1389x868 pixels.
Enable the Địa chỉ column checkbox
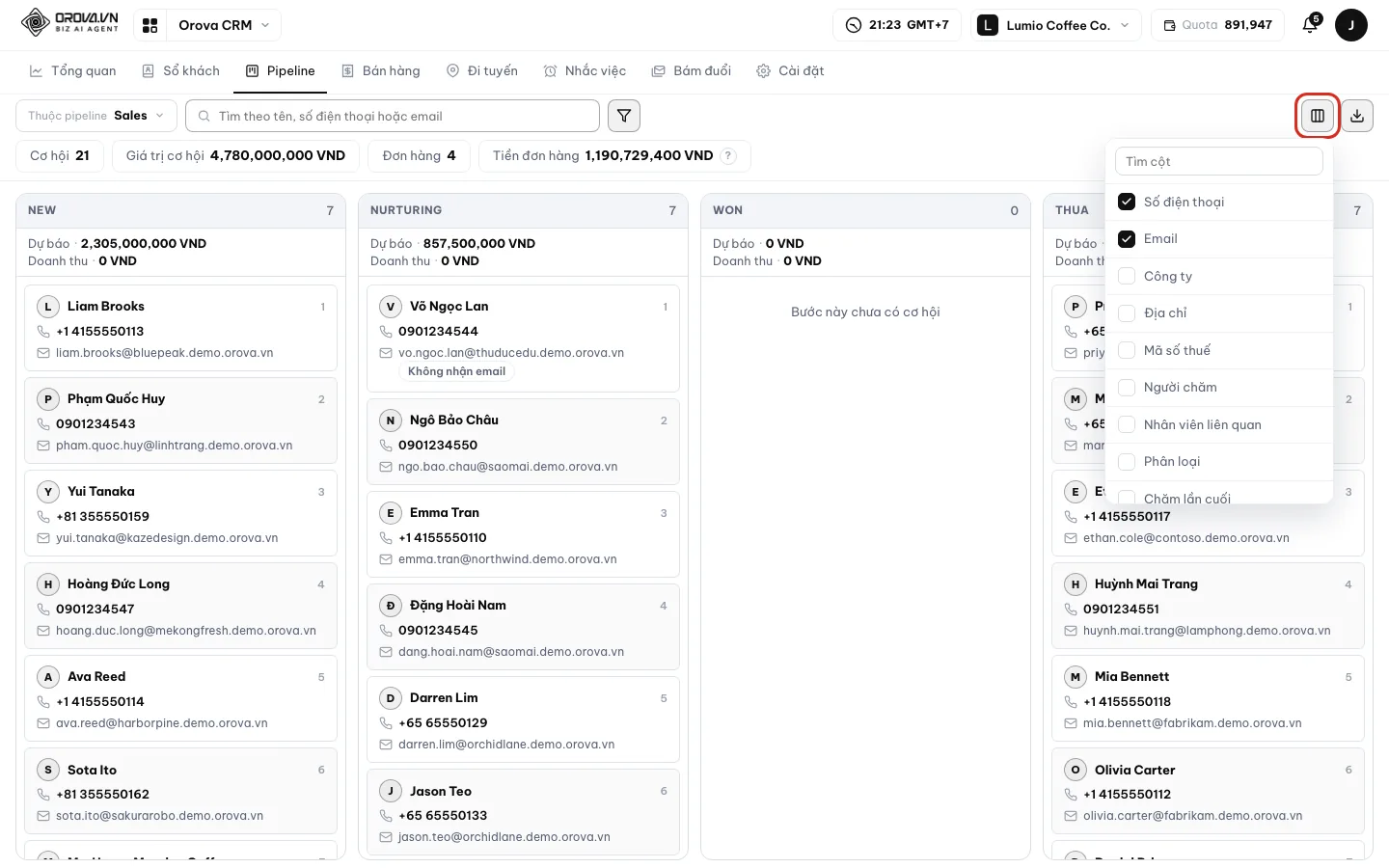[x=1127, y=313]
